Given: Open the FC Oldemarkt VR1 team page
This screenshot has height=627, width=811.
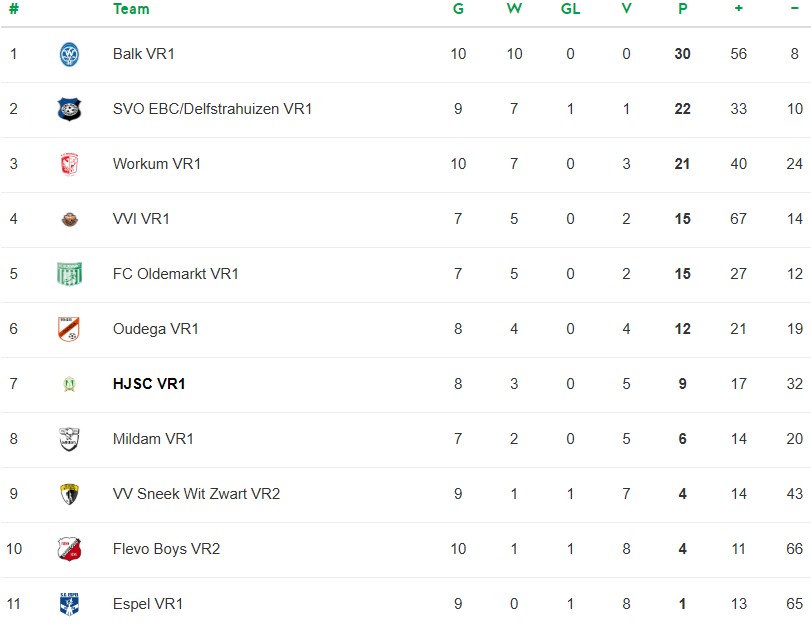Looking at the screenshot, I should pyautogui.click(x=175, y=274).
